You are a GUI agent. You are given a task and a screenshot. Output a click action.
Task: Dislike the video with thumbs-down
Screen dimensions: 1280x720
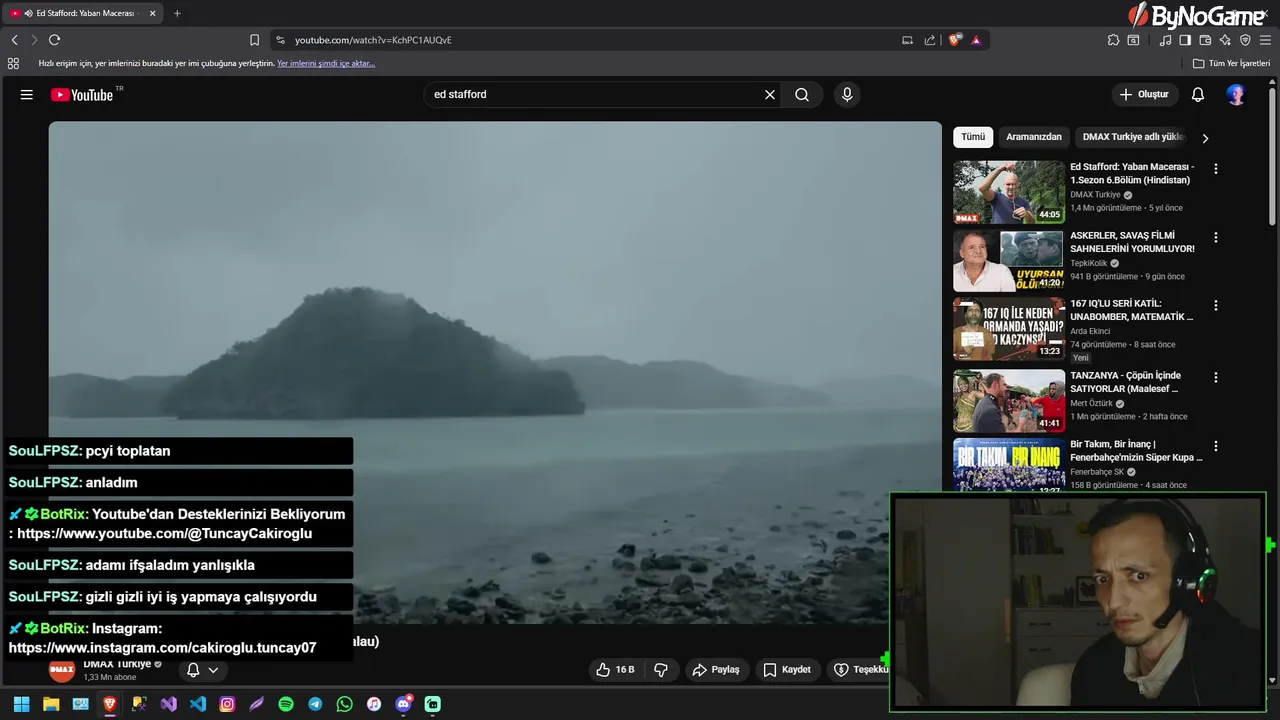[661, 670]
